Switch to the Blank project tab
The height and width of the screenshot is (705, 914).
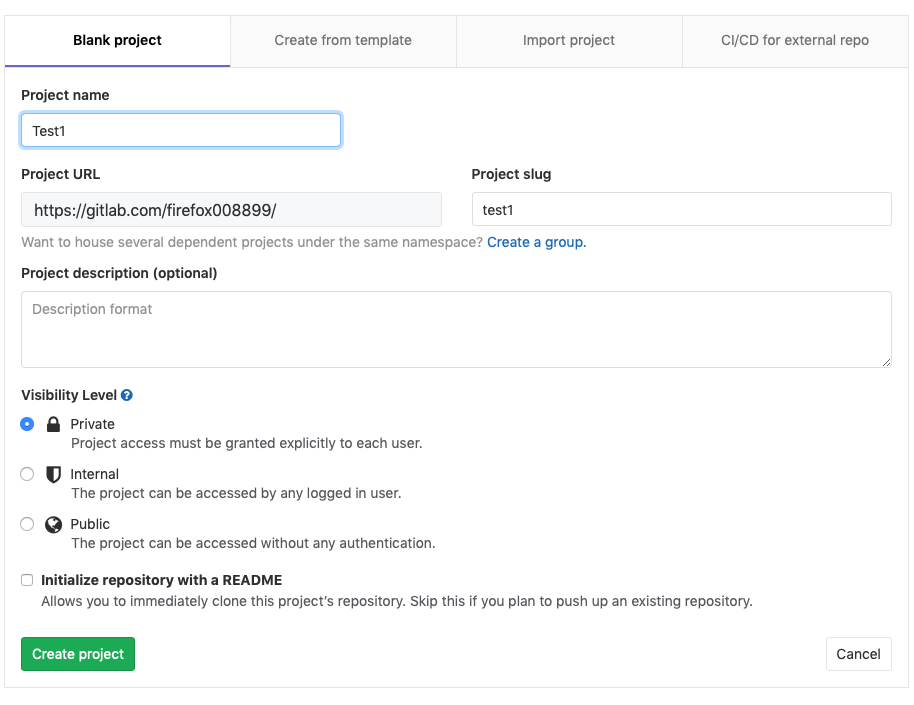pos(117,41)
